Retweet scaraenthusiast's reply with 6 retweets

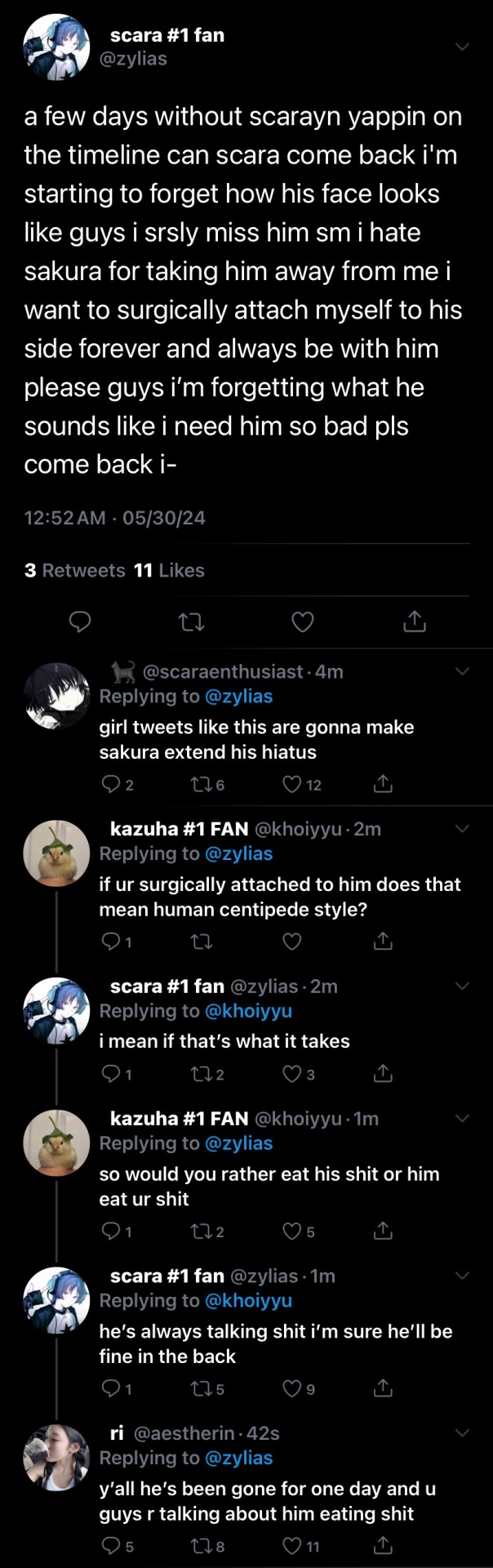pos(200,785)
